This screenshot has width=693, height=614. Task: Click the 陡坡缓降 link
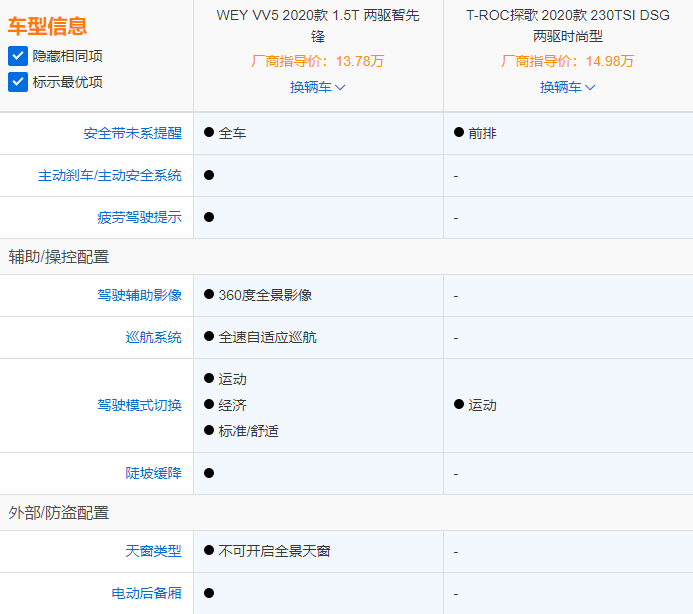(153, 473)
